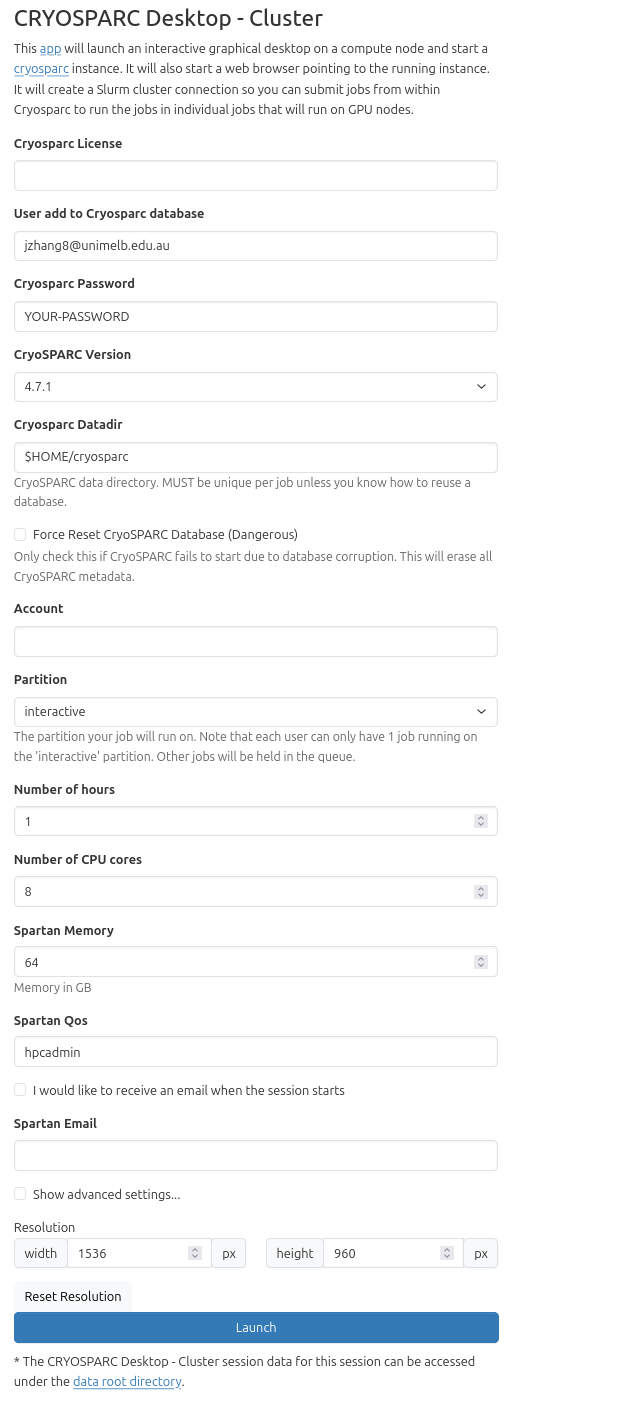The width and height of the screenshot is (642, 1418).
Task: Click the resolution height stepper arrows
Action: pyautogui.click(x=447, y=1253)
